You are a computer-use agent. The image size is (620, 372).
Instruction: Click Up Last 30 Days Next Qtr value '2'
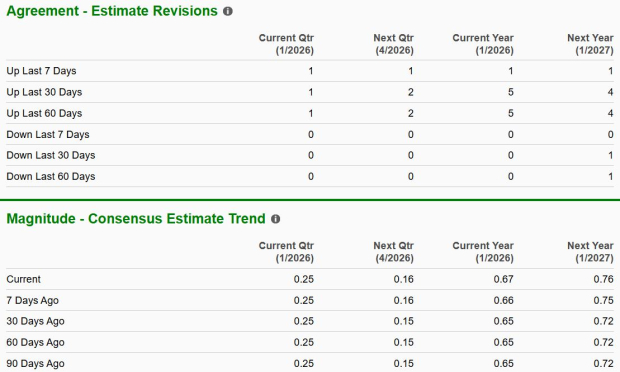point(411,92)
